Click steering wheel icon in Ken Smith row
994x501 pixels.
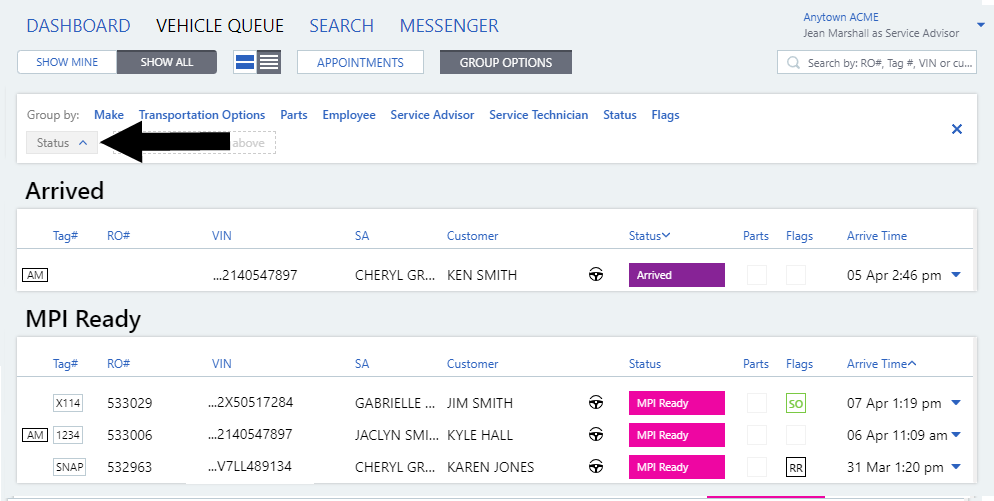596,275
